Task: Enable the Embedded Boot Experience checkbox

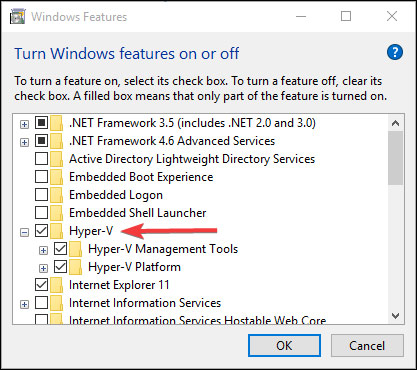Action: point(41,177)
